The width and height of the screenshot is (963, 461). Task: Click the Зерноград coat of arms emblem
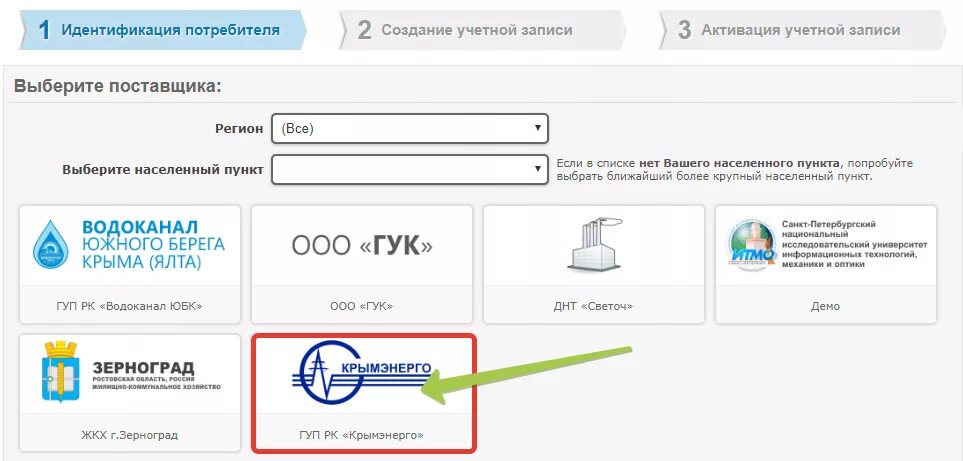click(60, 372)
